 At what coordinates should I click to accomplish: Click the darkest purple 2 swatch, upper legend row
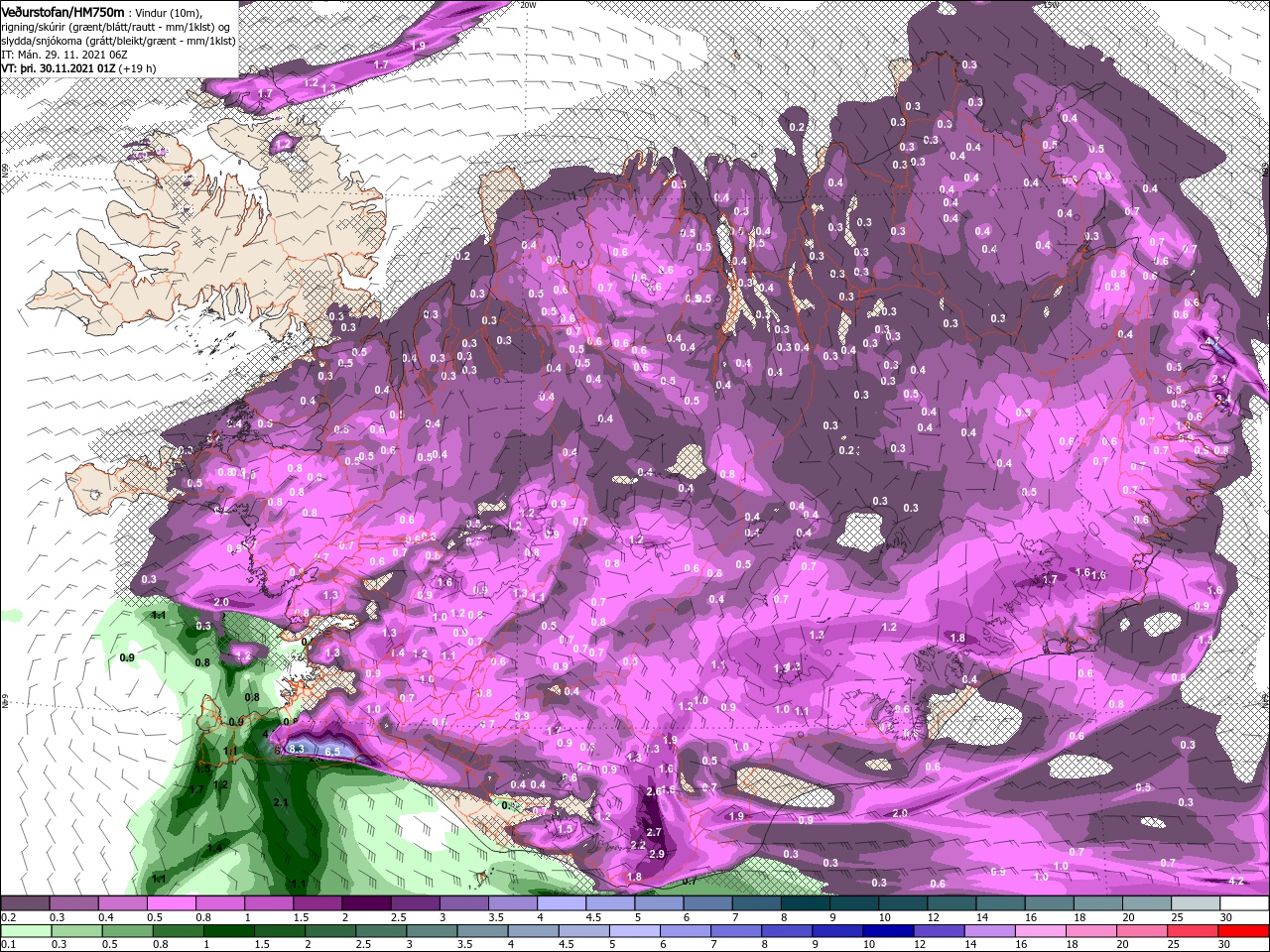click(366, 903)
